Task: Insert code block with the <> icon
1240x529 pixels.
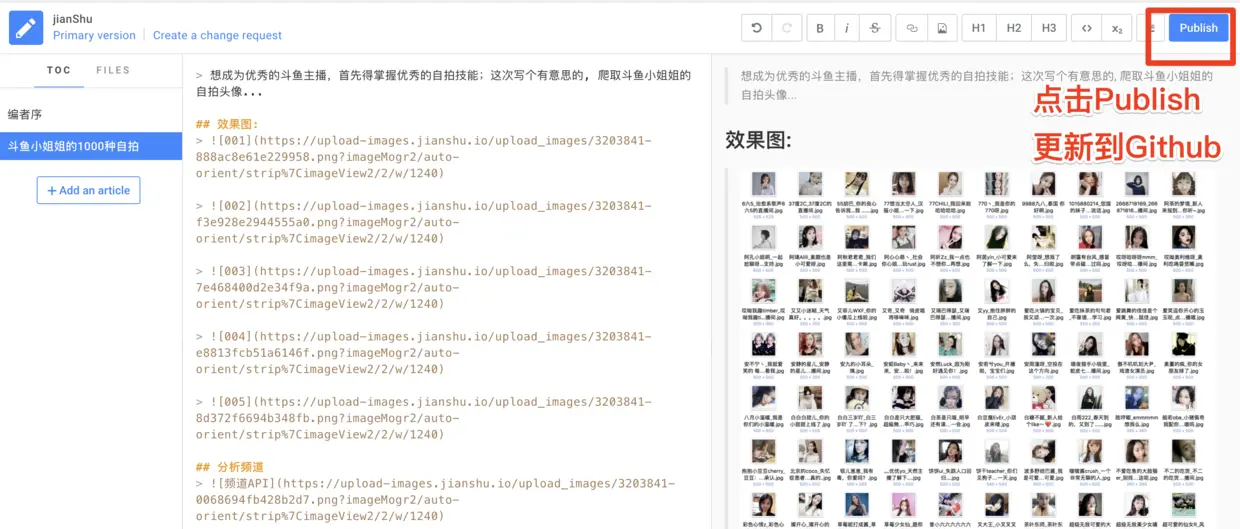Action: pos(1087,28)
